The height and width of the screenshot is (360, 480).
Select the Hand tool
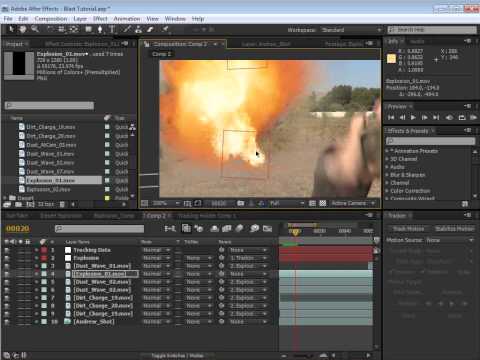[x=23, y=29]
